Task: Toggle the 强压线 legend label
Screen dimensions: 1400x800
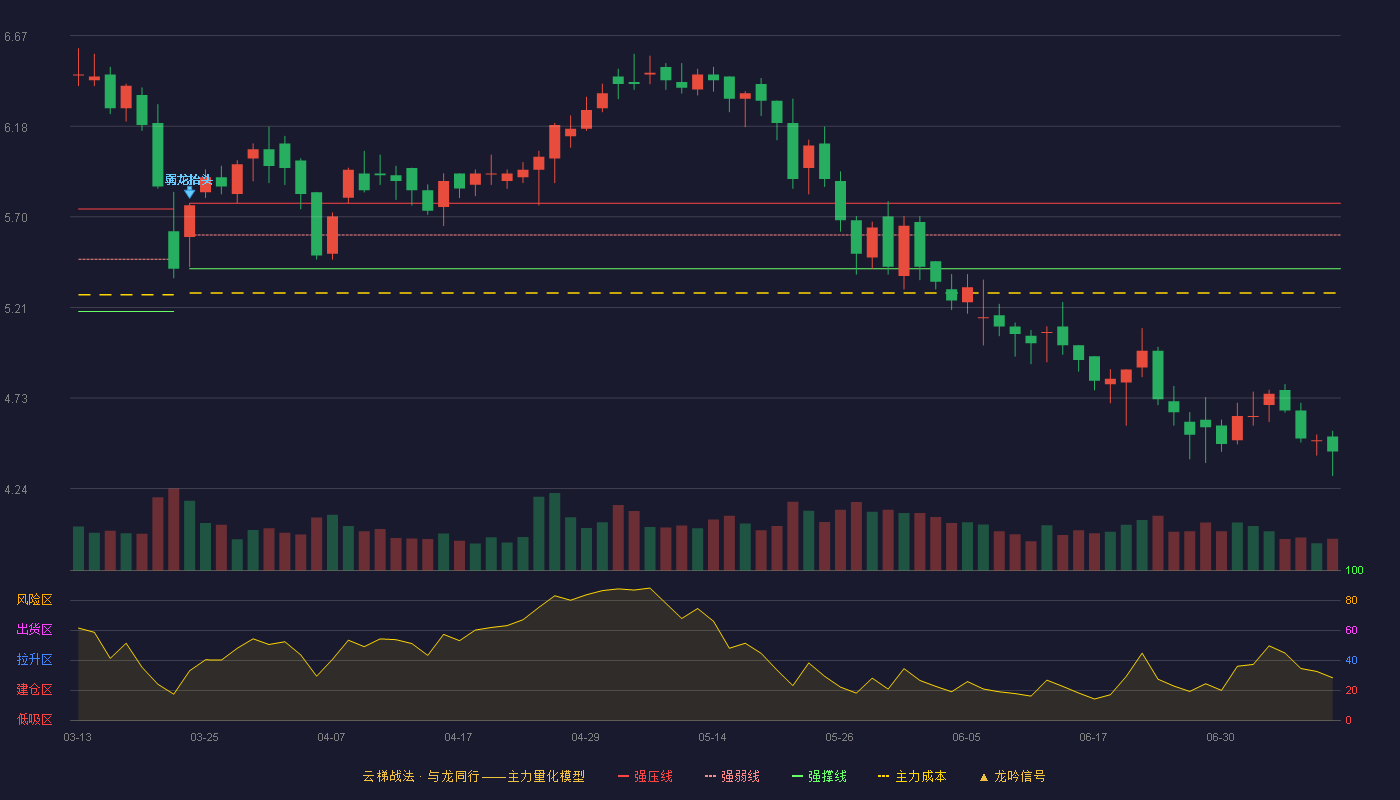Action: click(x=653, y=776)
